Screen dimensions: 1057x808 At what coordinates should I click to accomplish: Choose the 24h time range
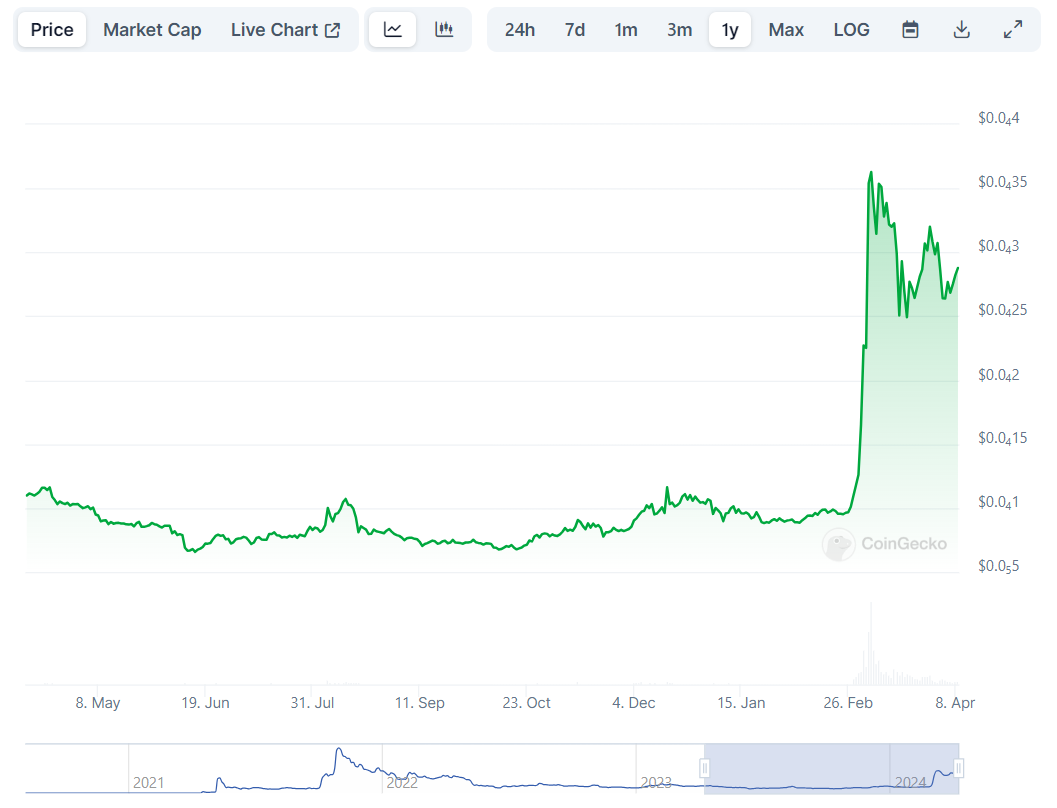pyautogui.click(x=520, y=30)
